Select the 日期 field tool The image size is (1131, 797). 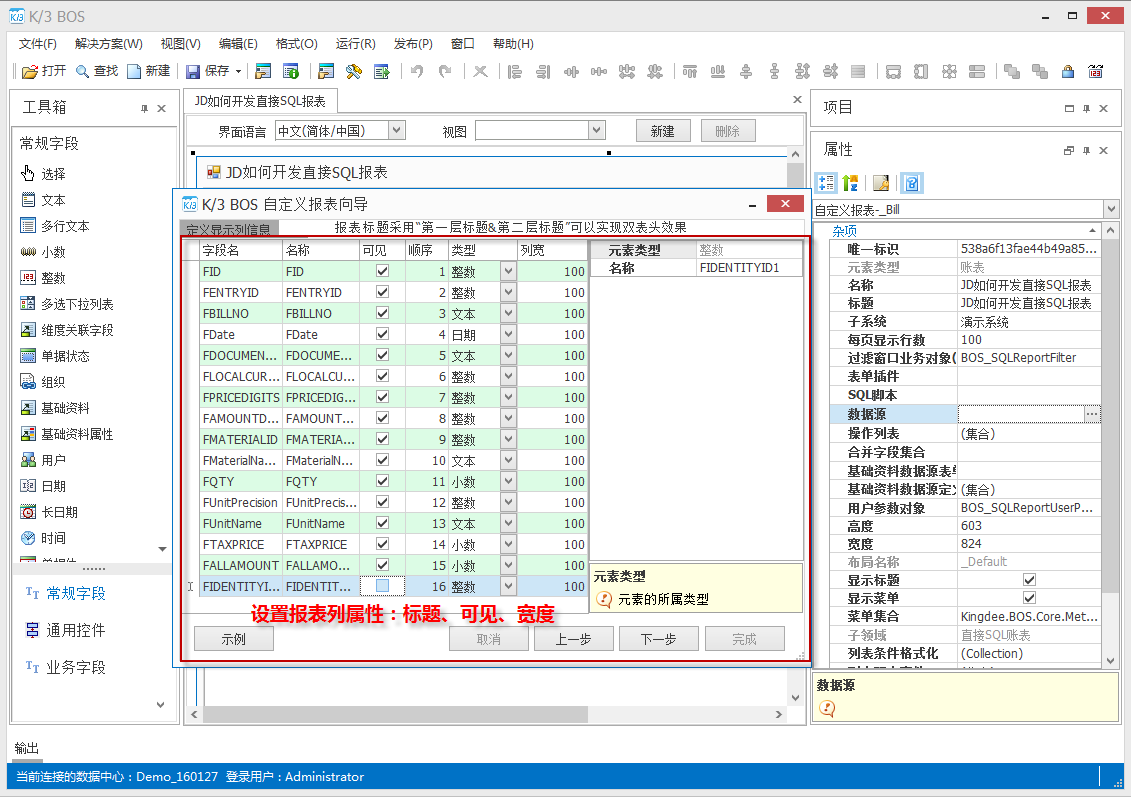point(43,485)
